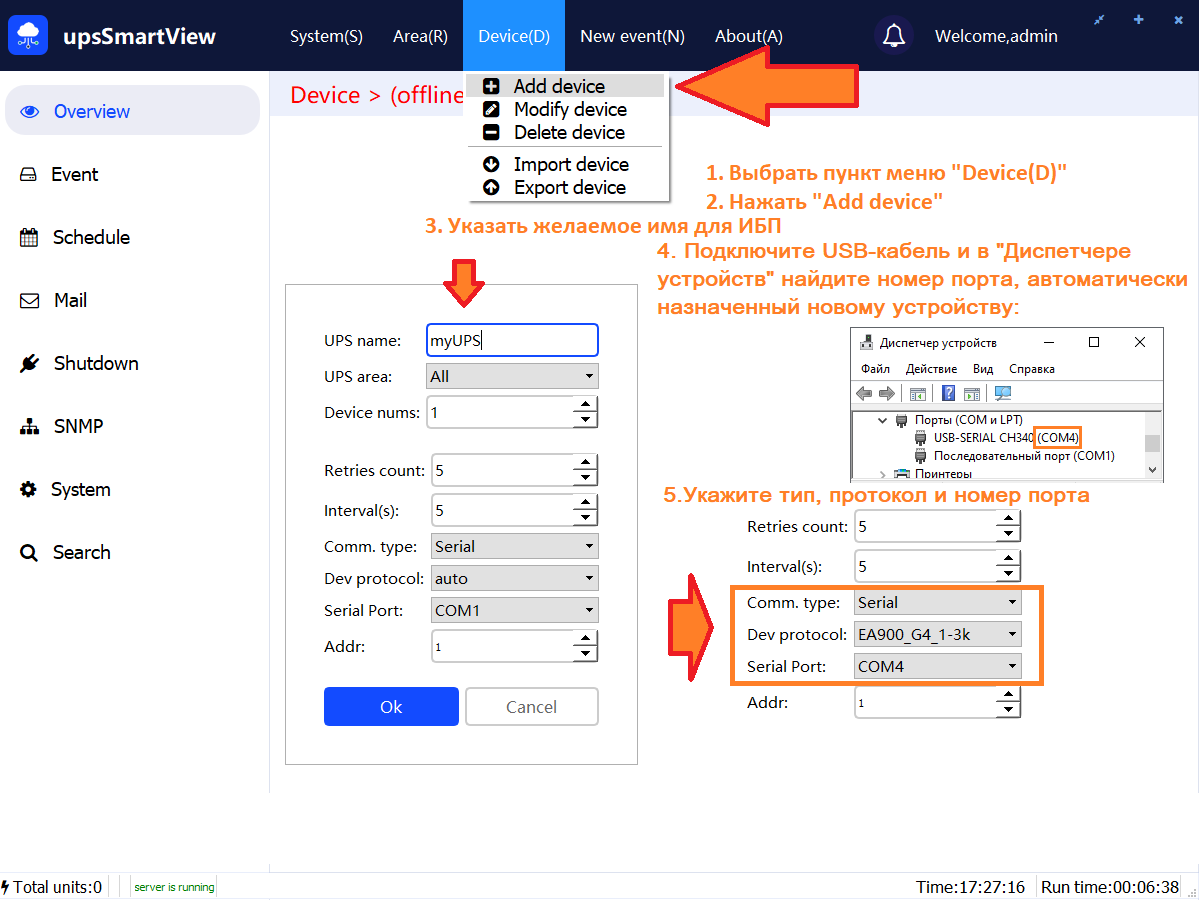Viewport: 1199px width, 900px height.
Task: Click the Ok button
Action: 391,707
